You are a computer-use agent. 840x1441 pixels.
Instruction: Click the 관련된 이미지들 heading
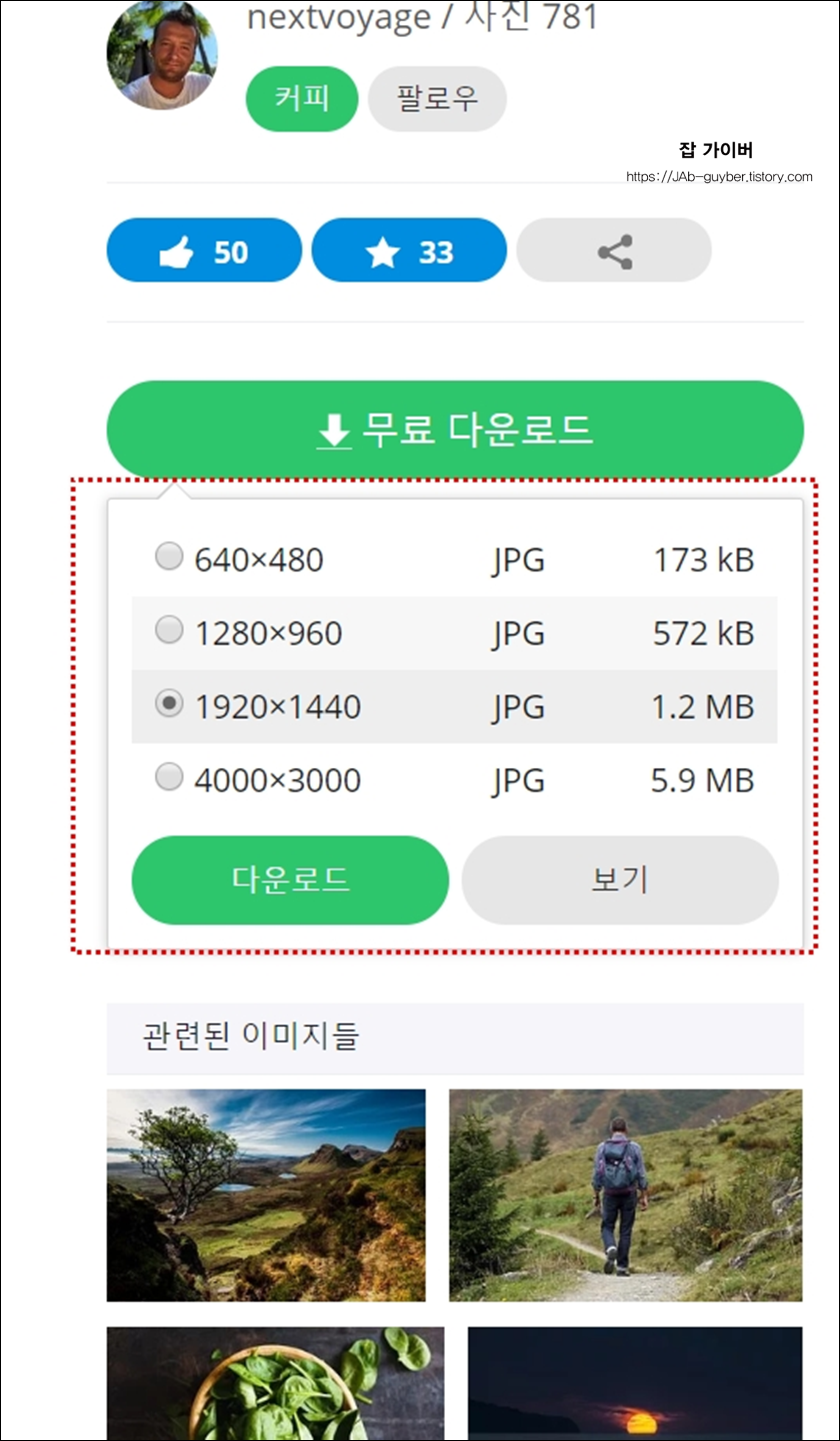pos(251,1036)
